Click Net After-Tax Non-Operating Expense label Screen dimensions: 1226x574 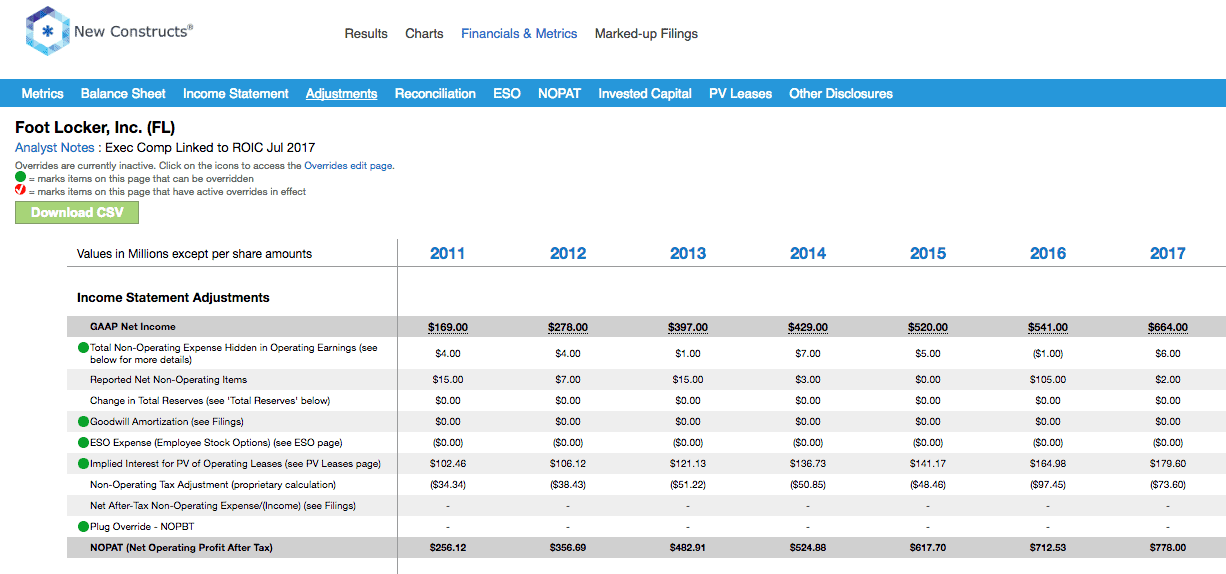click(x=223, y=506)
